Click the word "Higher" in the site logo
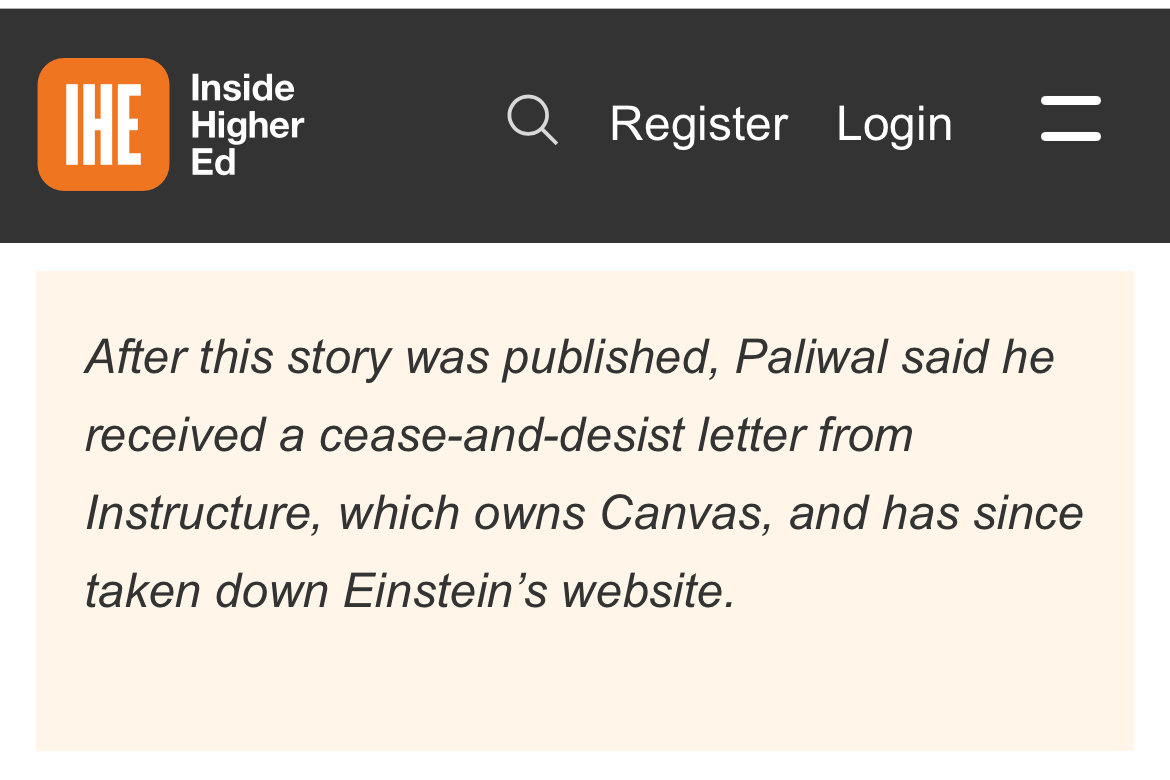 [247, 125]
